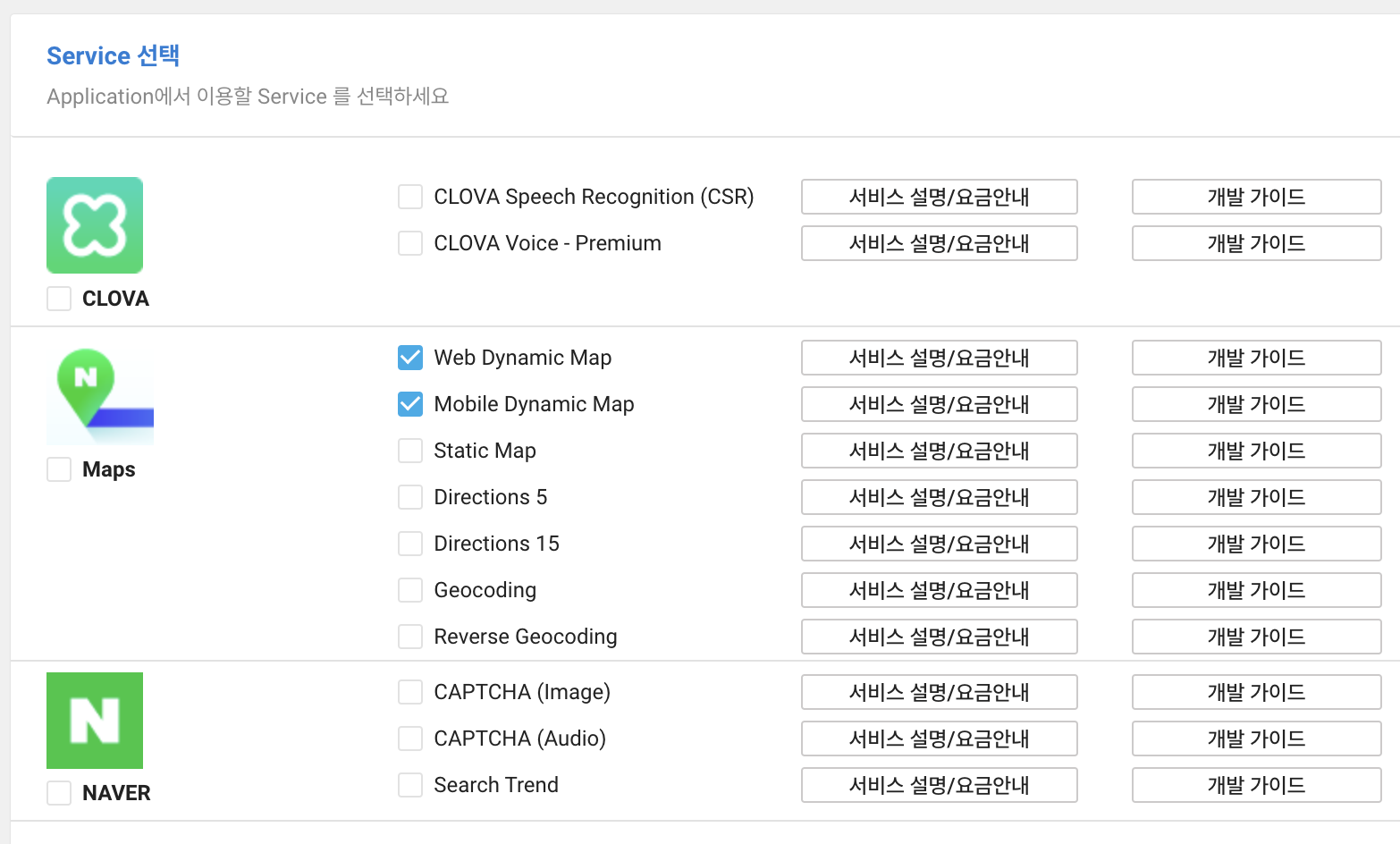1400x844 pixels.
Task: Click the 'Web Dynamic Map' label text
Action: tap(523, 358)
